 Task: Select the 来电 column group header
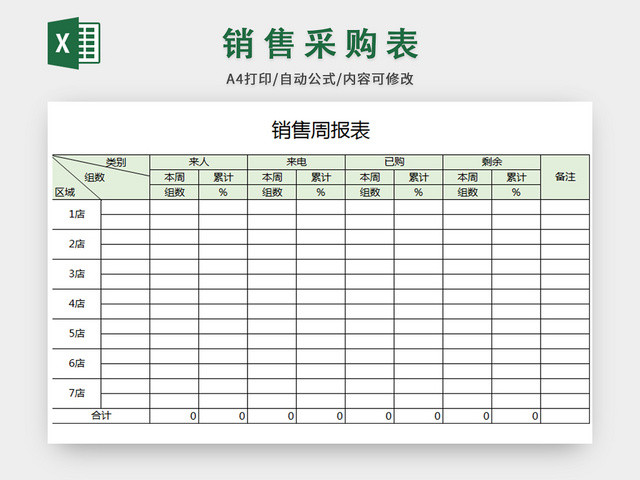(296, 162)
